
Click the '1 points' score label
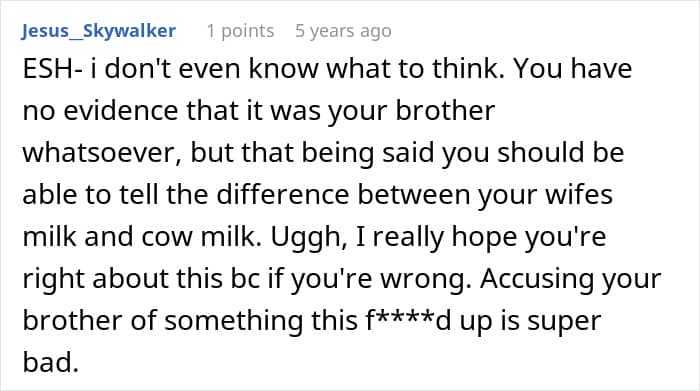pyautogui.click(x=240, y=31)
